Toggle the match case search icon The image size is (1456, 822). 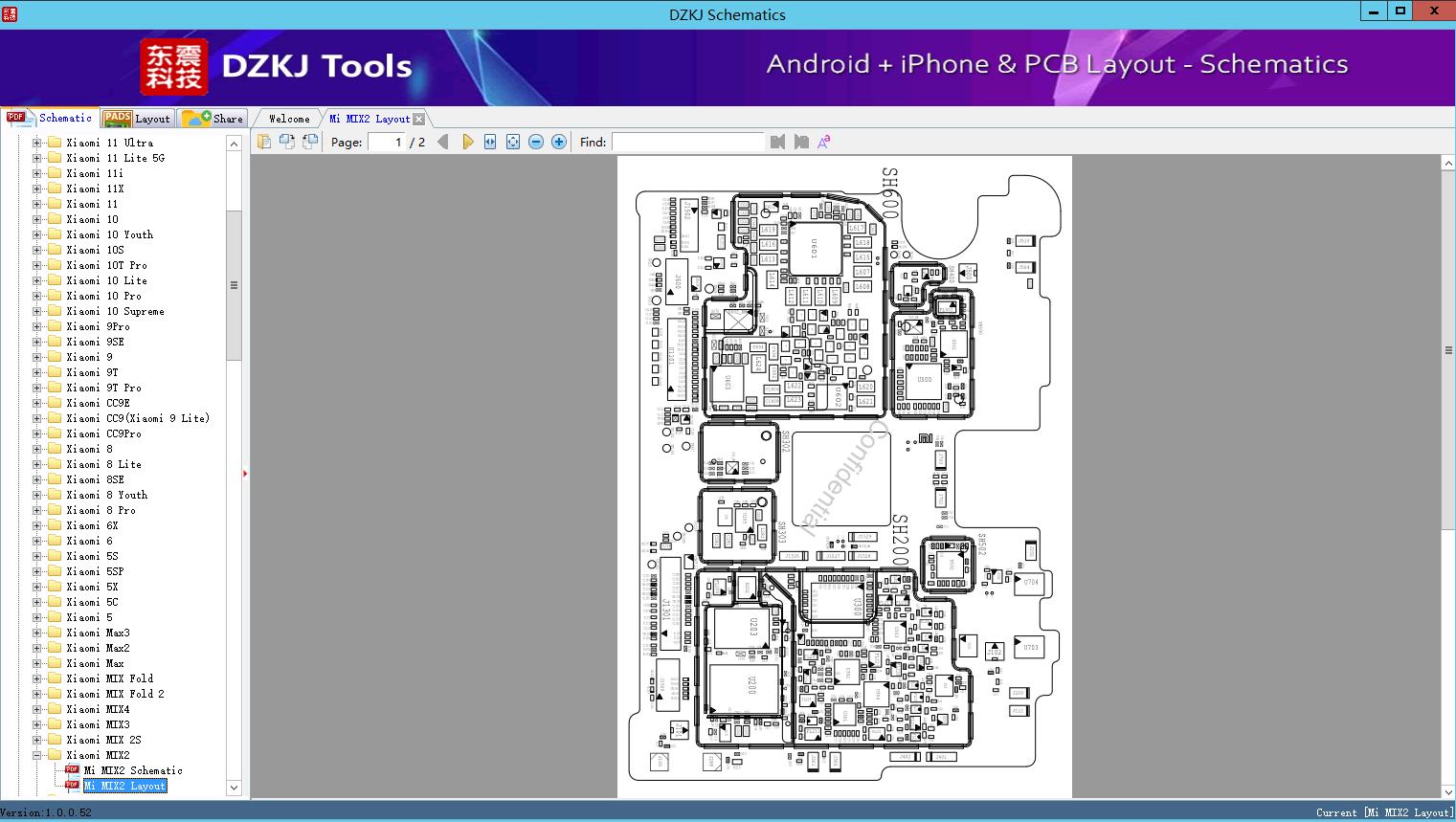(x=824, y=142)
